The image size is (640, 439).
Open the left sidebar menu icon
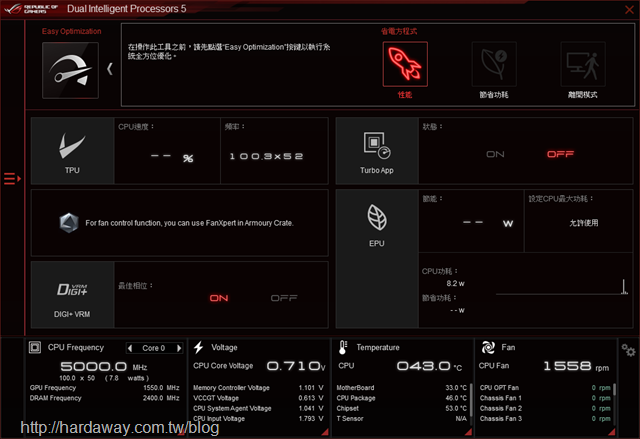(12, 178)
